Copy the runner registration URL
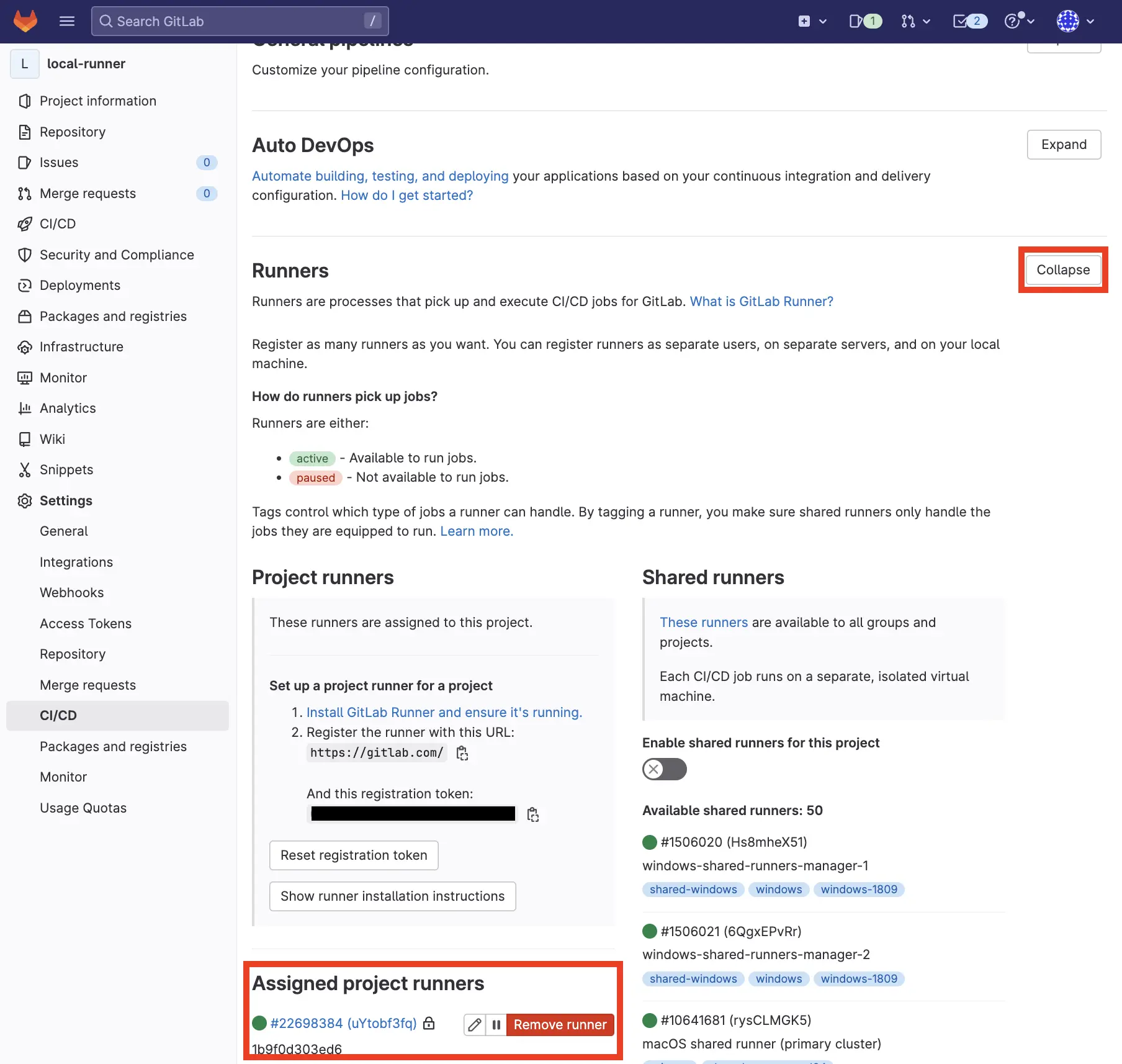 click(x=462, y=753)
